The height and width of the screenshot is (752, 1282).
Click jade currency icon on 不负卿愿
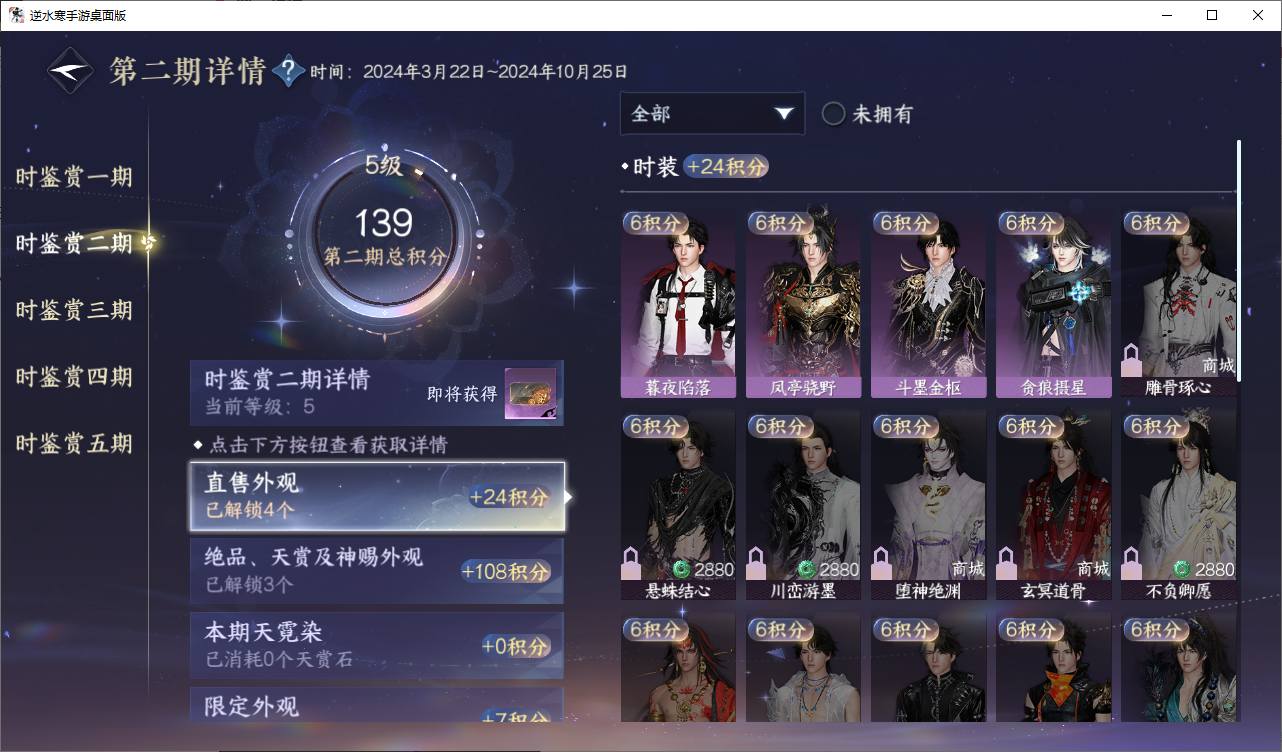(x=1182, y=569)
